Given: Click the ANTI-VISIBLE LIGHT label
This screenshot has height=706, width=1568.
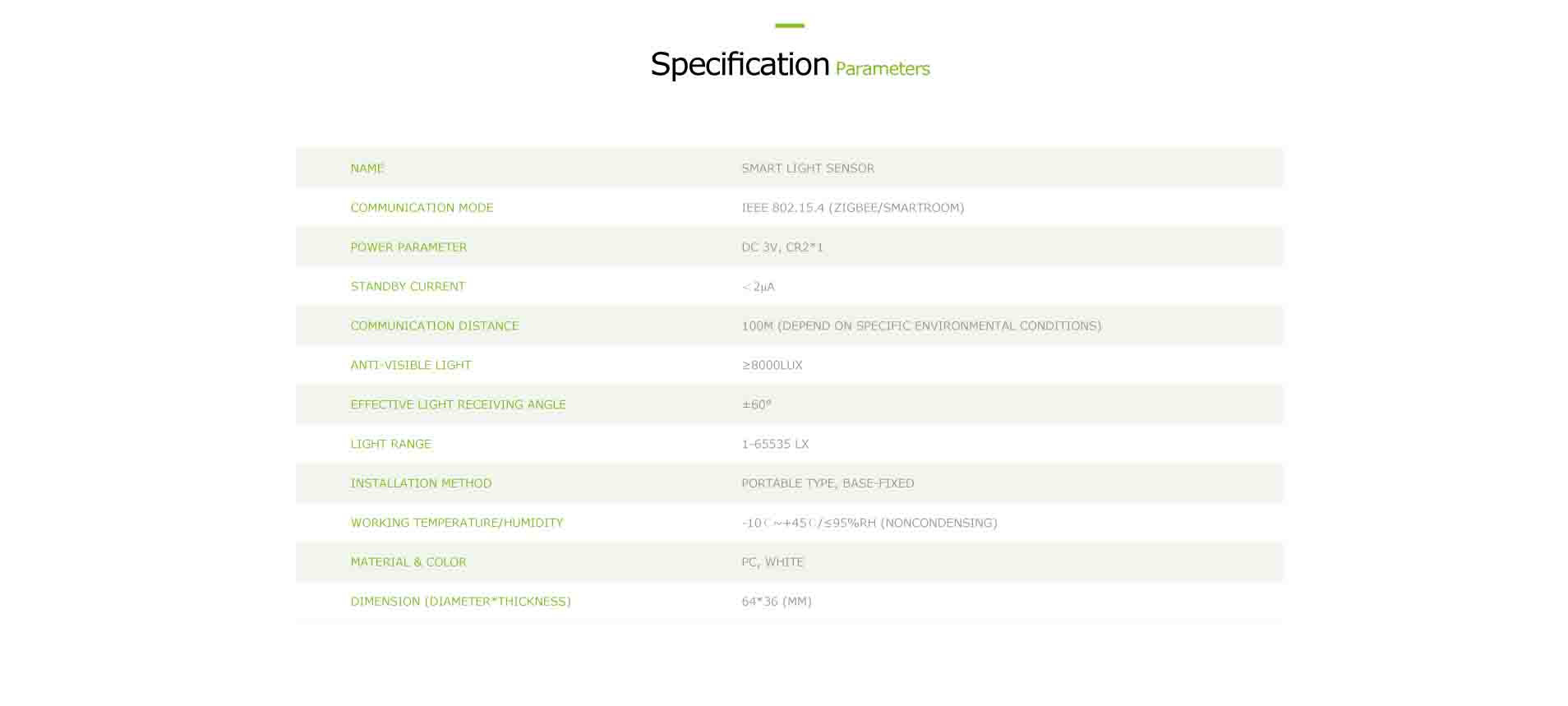Looking at the screenshot, I should click(411, 366).
